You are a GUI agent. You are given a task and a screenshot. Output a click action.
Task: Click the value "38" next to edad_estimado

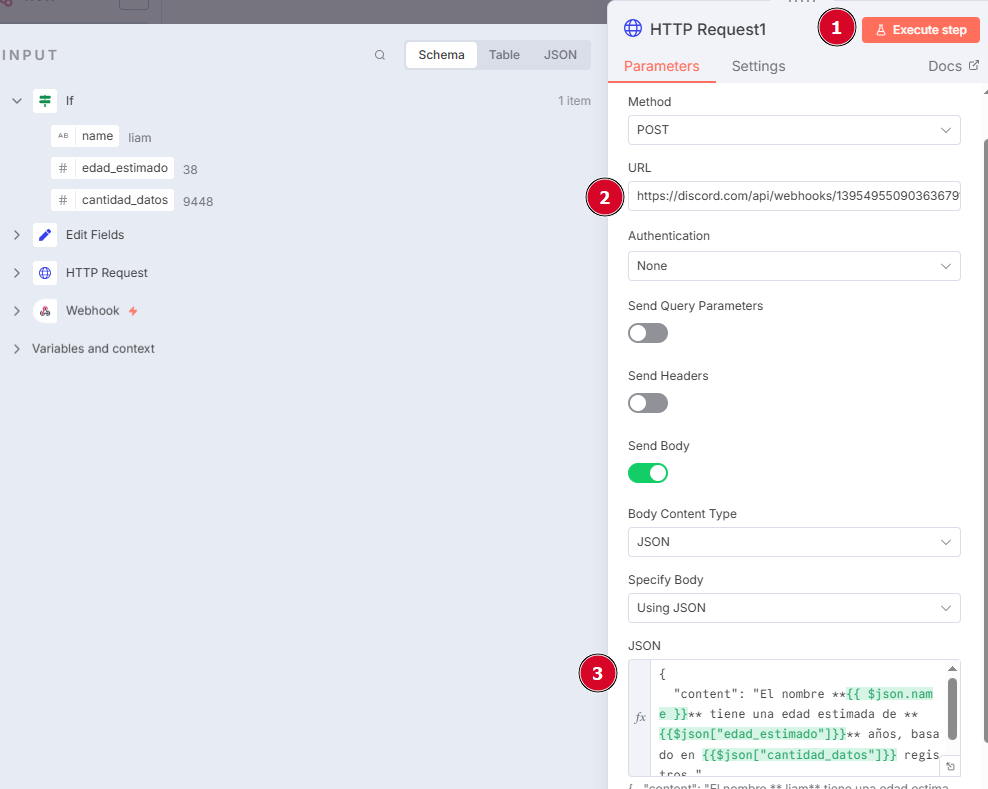point(190,170)
